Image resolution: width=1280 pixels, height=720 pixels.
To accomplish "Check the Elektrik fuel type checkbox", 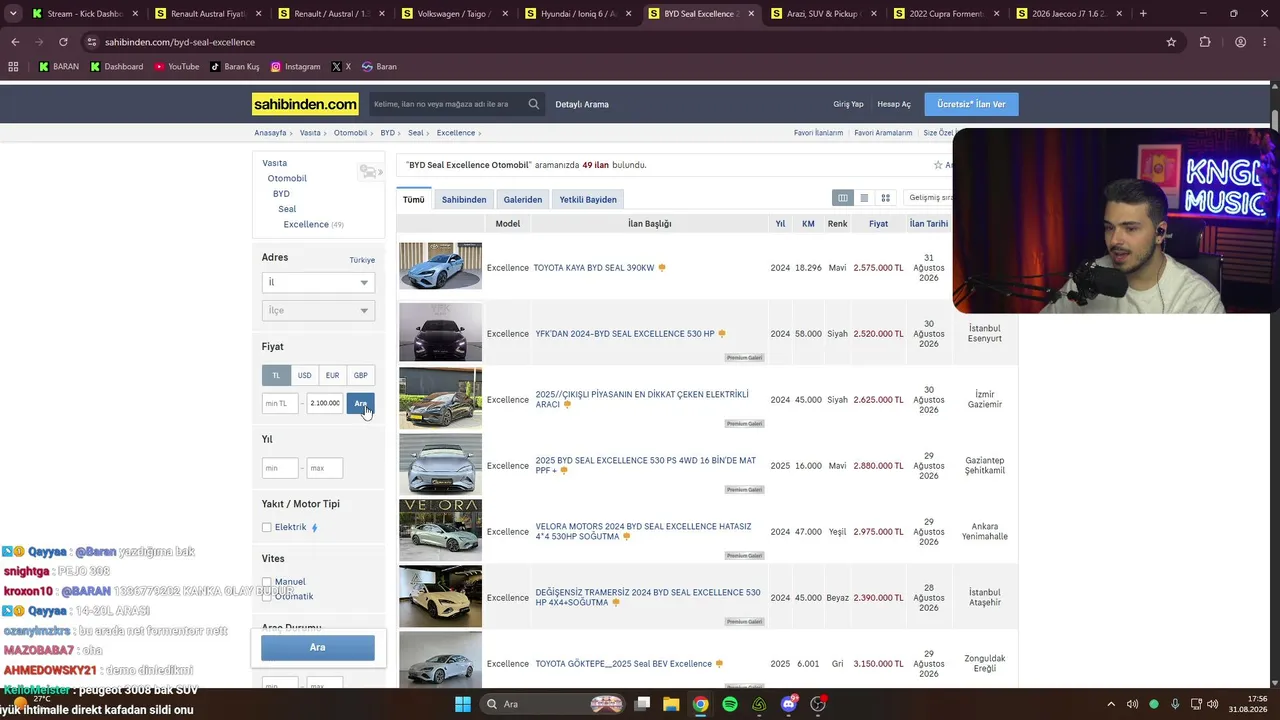I will click(267, 527).
